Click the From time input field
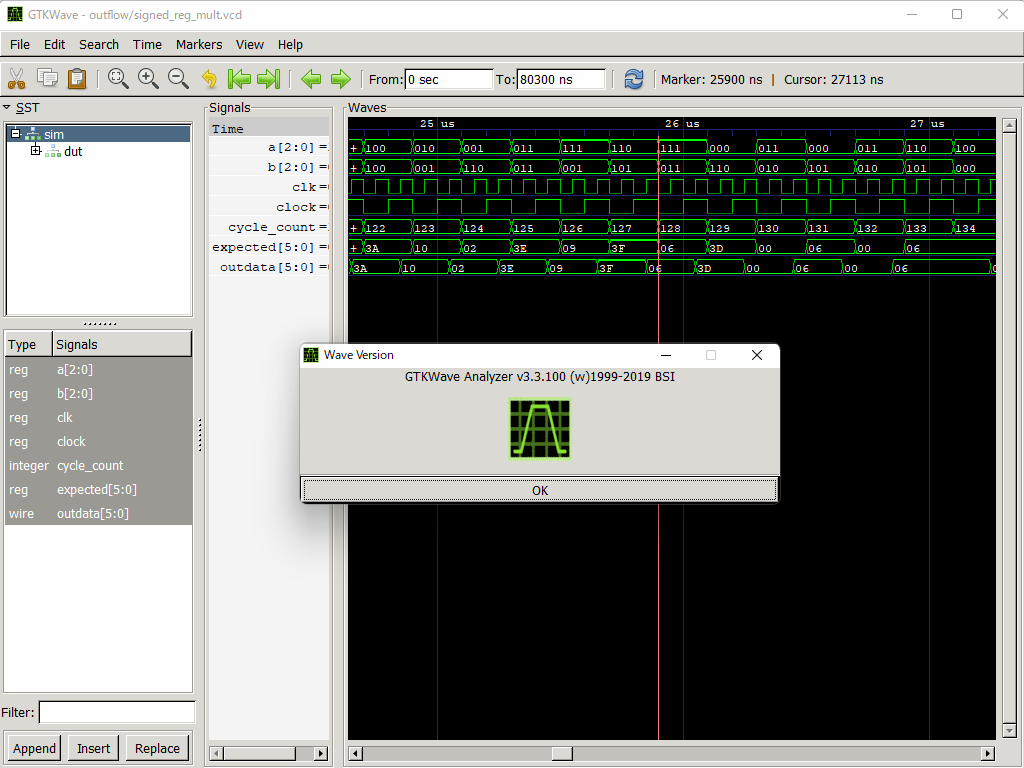This screenshot has height=768, width=1024. [449, 80]
